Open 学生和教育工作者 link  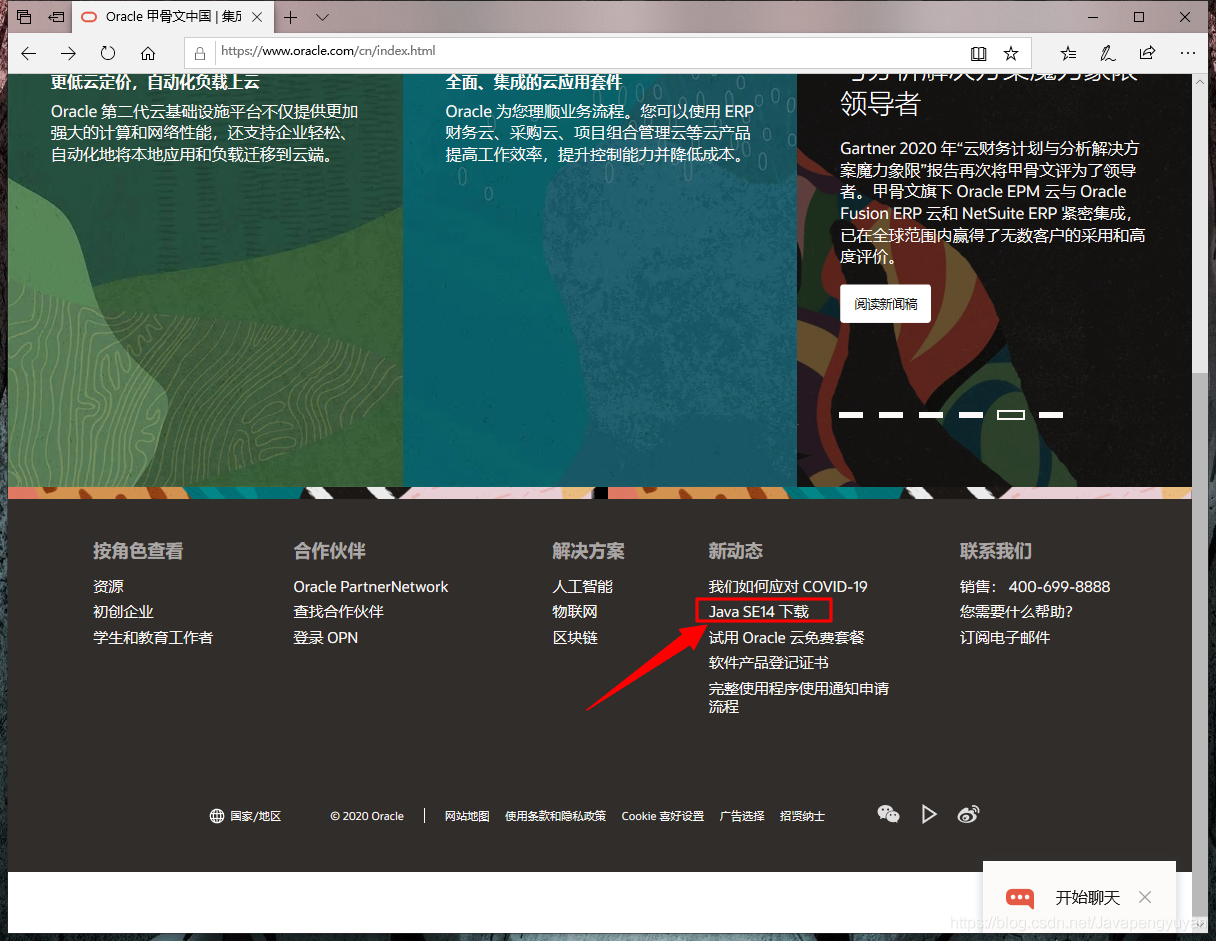[x=153, y=638]
